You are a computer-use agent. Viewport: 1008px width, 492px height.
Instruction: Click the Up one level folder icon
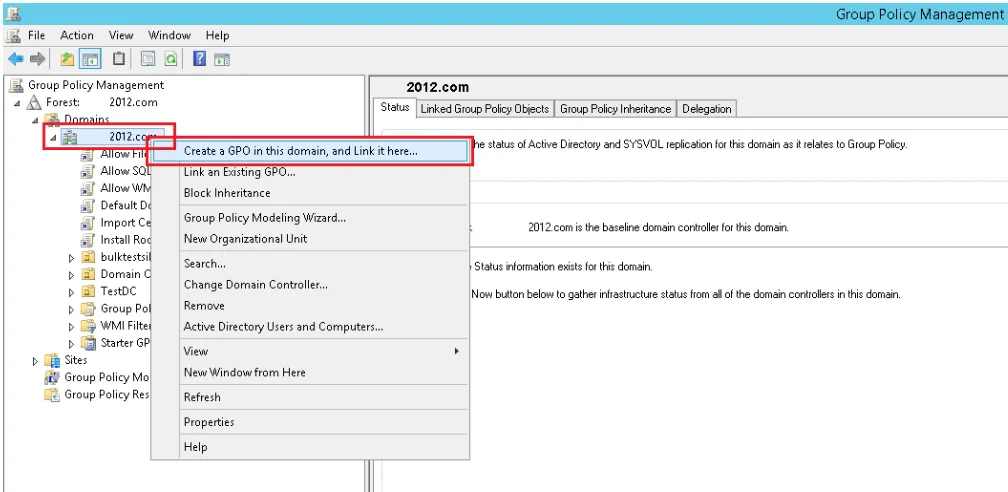[67, 59]
